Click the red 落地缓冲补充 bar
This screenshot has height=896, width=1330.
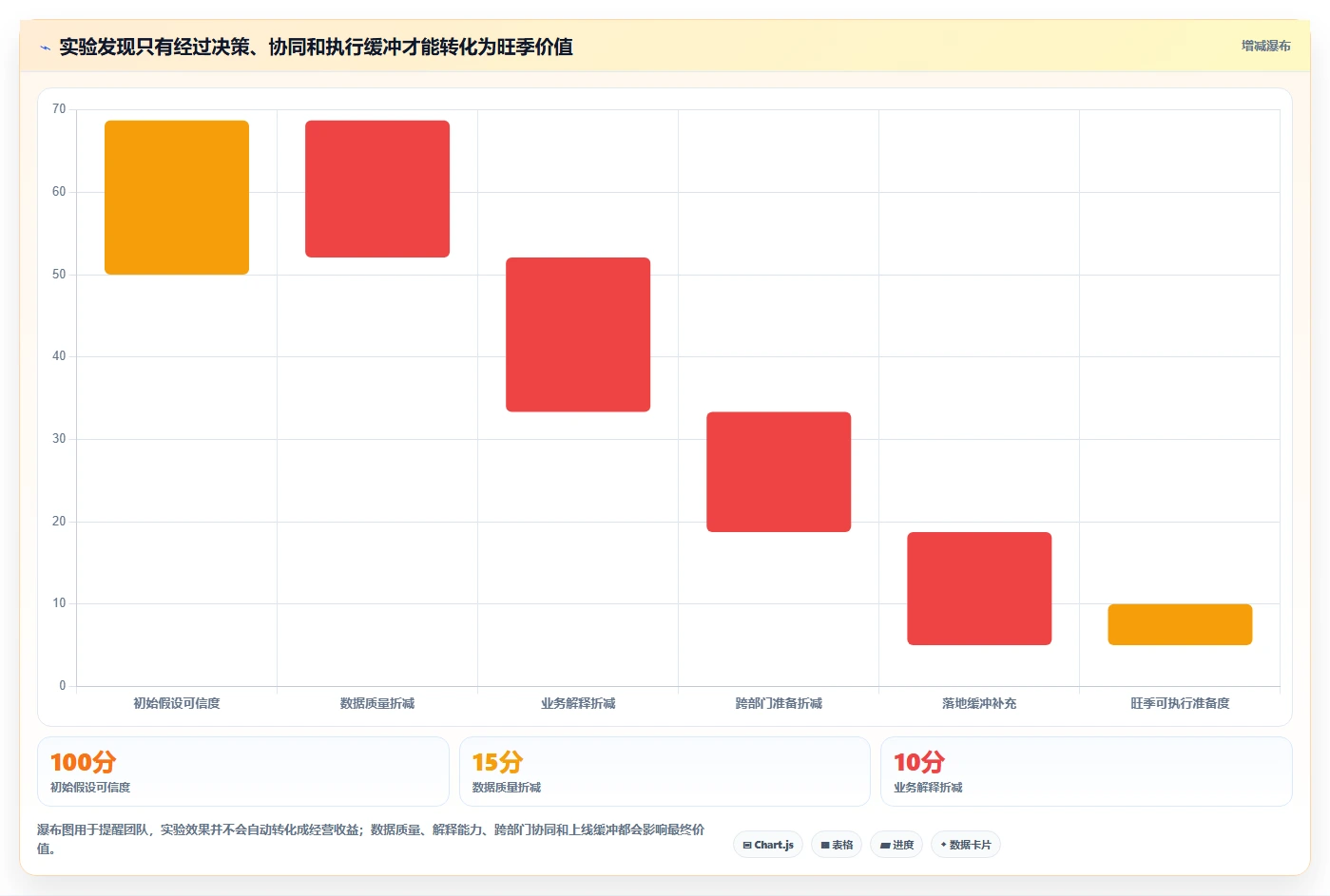point(979,588)
